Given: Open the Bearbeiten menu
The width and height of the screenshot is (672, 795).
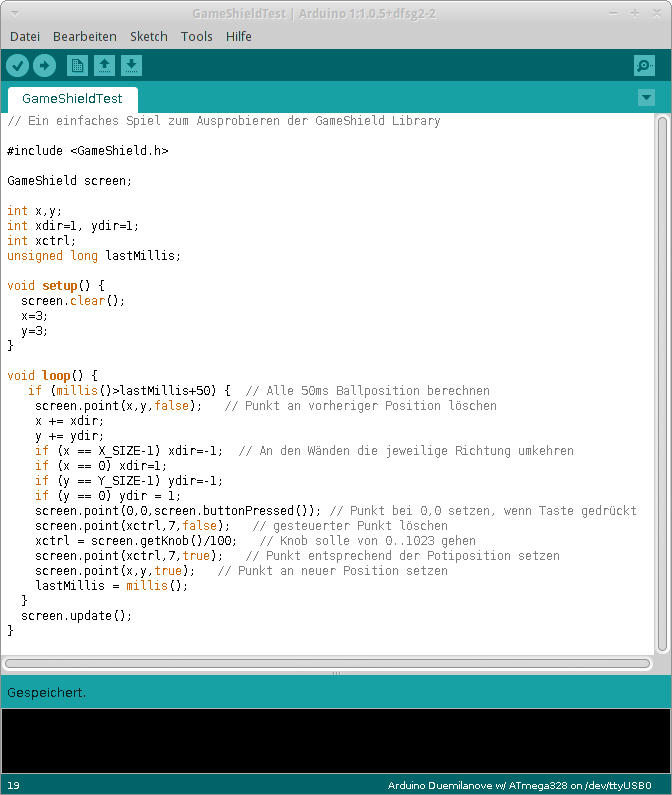Looking at the screenshot, I should point(85,36).
